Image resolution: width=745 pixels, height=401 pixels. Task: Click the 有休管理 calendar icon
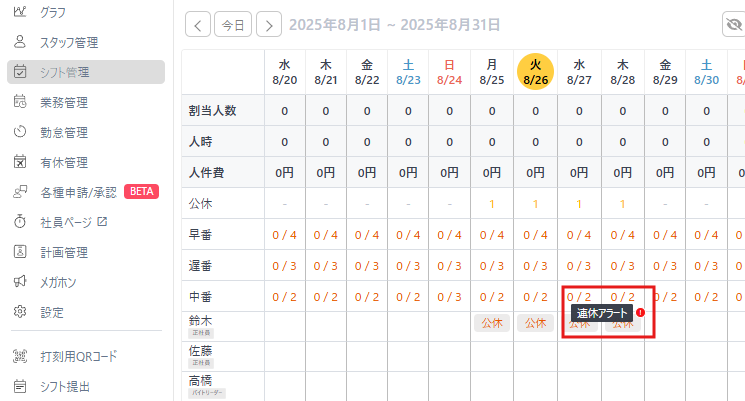point(20,162)
